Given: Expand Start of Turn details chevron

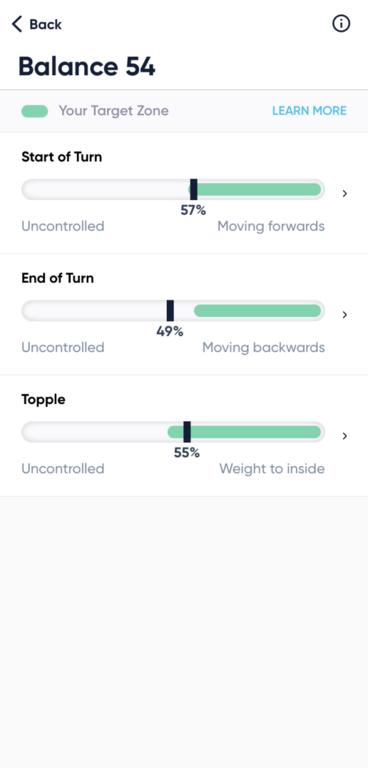Looking at the screenshot, I should tap(345, 193).
